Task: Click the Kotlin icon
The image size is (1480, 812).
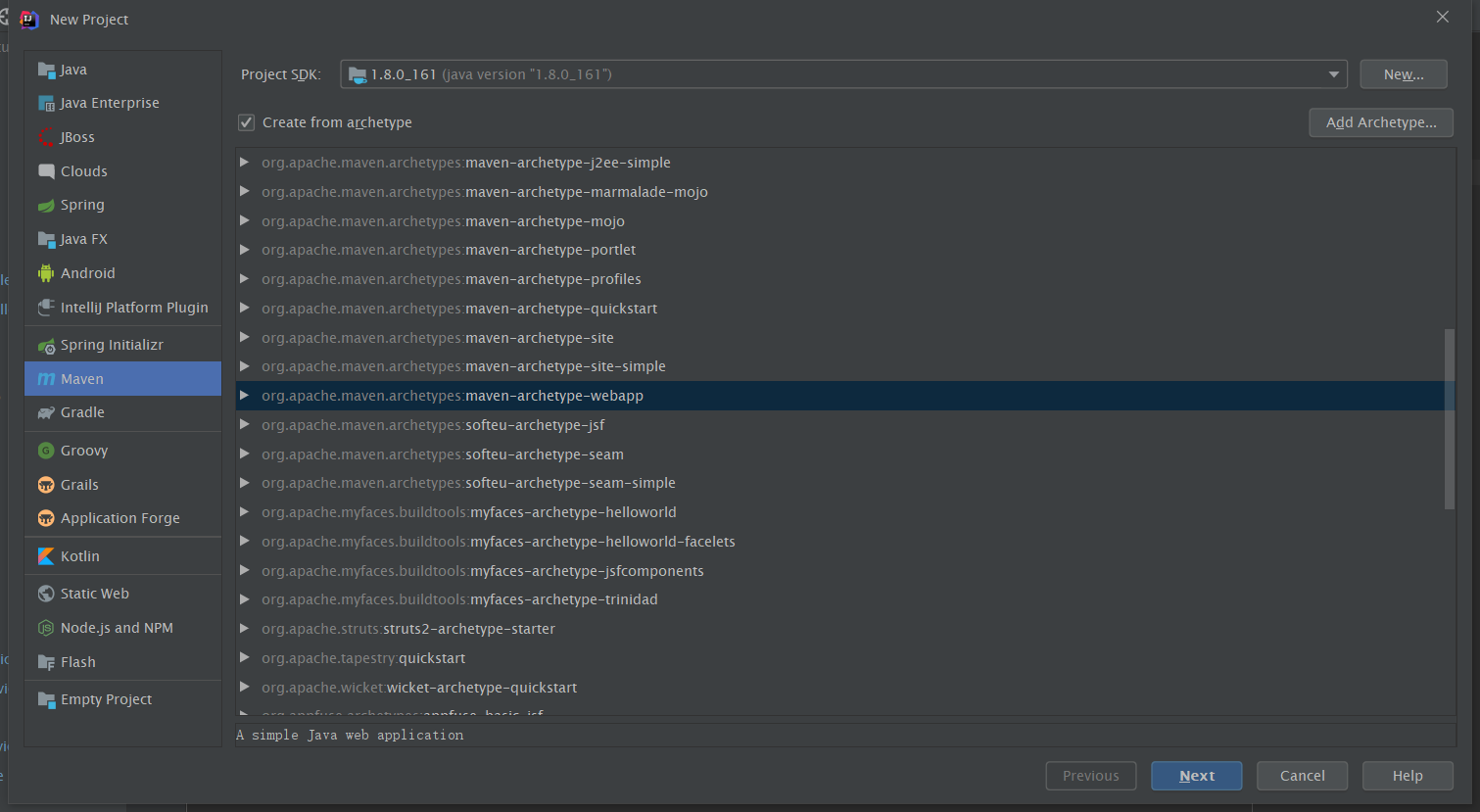Action: point(46,556)
